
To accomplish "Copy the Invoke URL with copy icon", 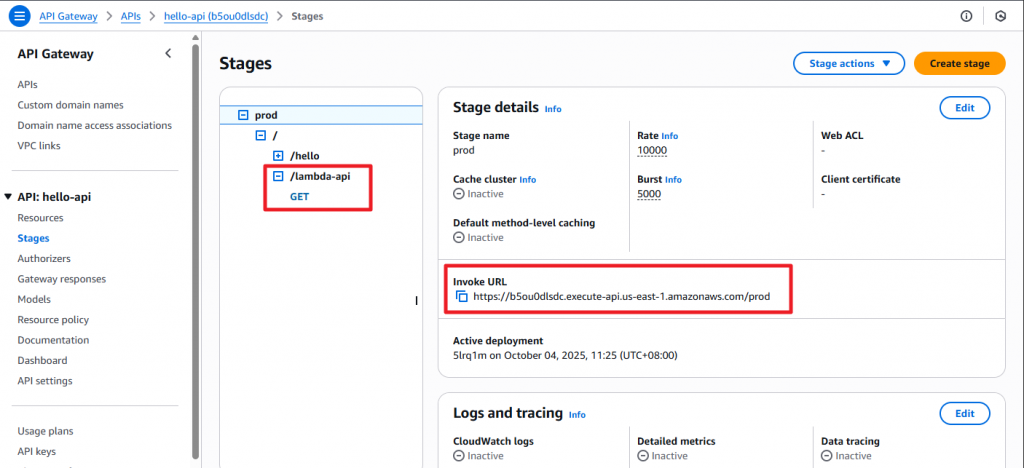I will tap(461, 297).
